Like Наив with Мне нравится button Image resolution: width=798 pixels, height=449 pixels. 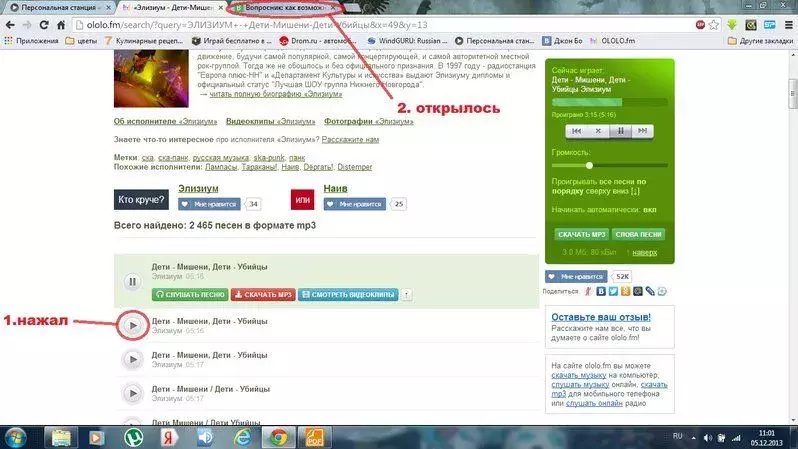[355, 204]
